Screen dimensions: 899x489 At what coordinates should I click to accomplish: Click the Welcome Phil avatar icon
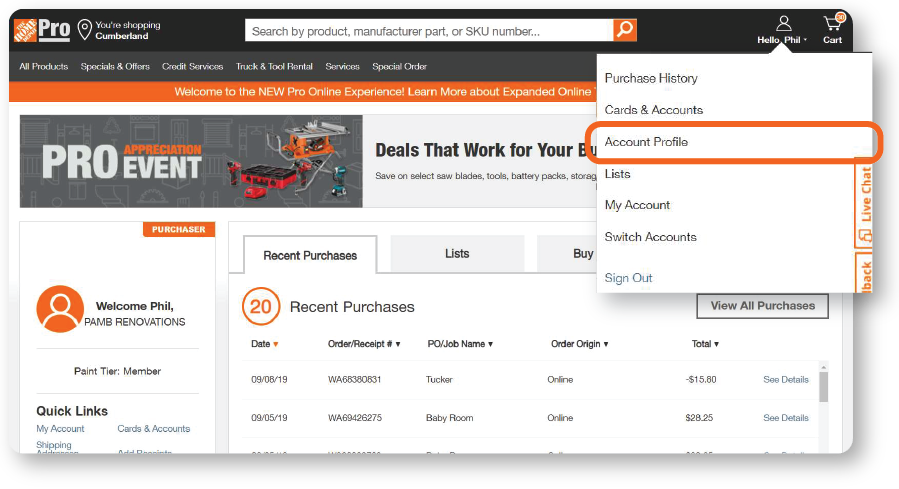tap(60, 309)
